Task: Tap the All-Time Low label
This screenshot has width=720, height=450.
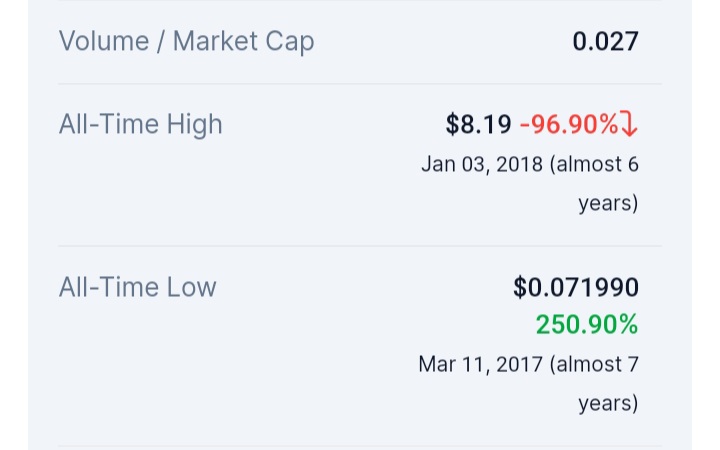Action: point(137,288)
